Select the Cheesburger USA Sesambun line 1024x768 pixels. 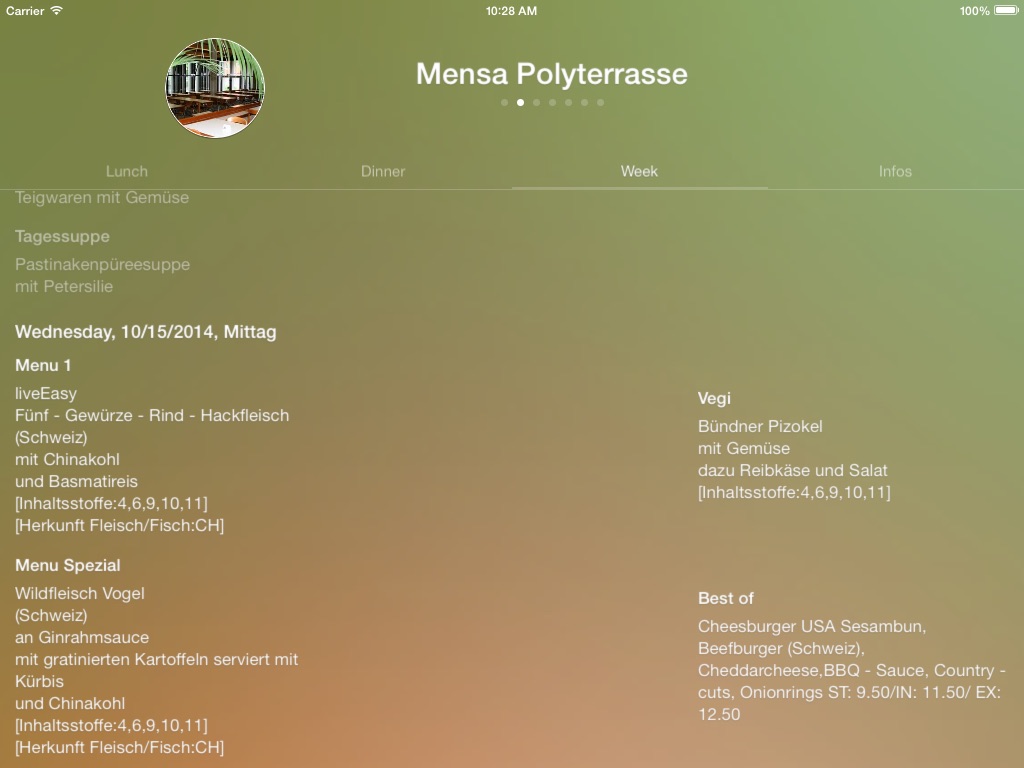tap(812, 626)
